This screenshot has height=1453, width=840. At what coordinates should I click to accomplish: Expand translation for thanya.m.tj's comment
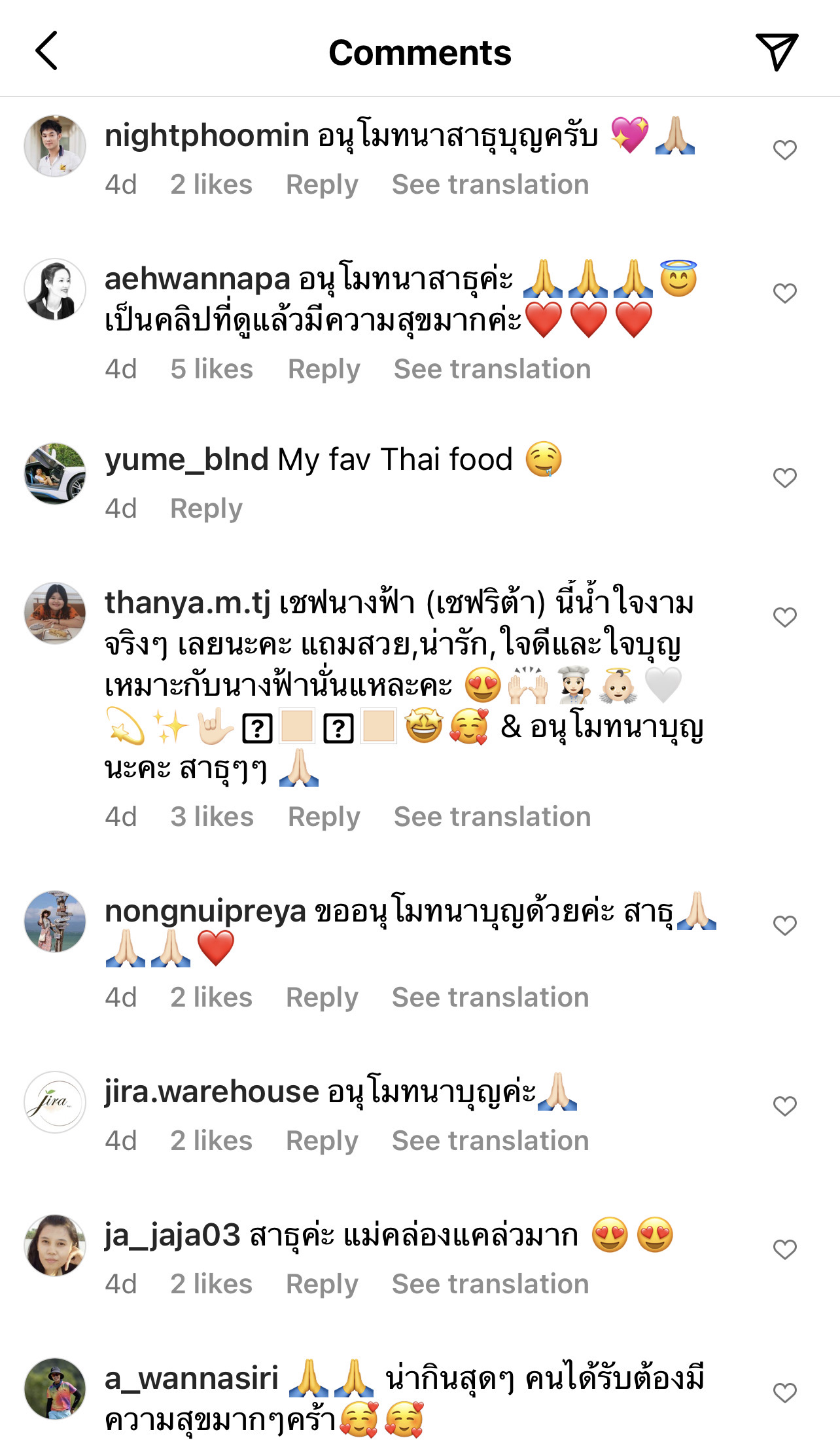tap(492, 817)
